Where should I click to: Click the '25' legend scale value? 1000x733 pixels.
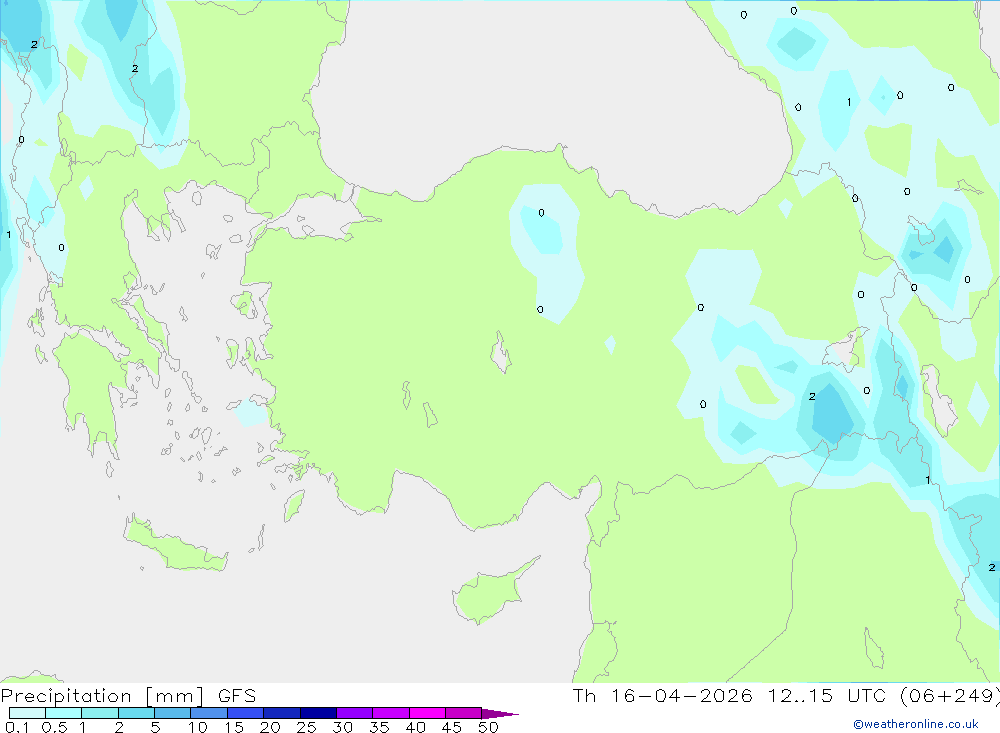click(307, 727)
